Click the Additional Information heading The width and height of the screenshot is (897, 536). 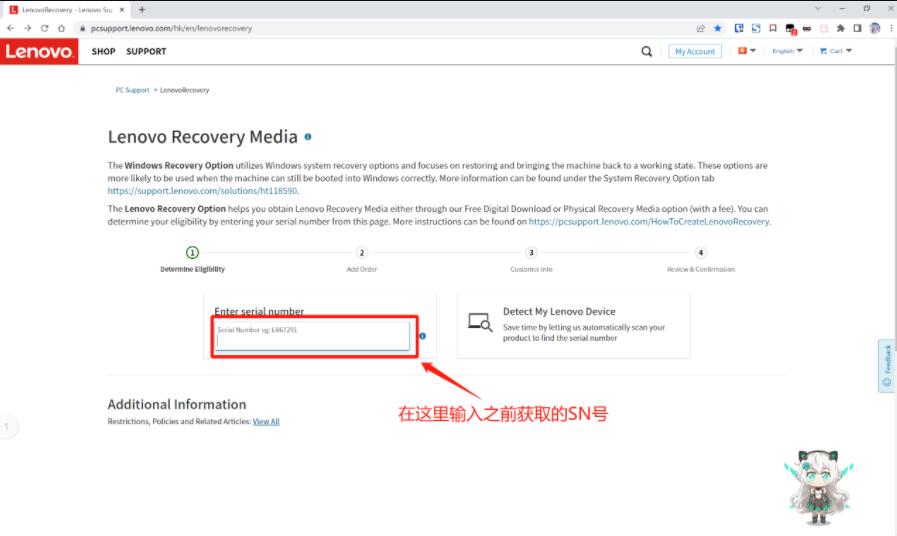point(177,404)
